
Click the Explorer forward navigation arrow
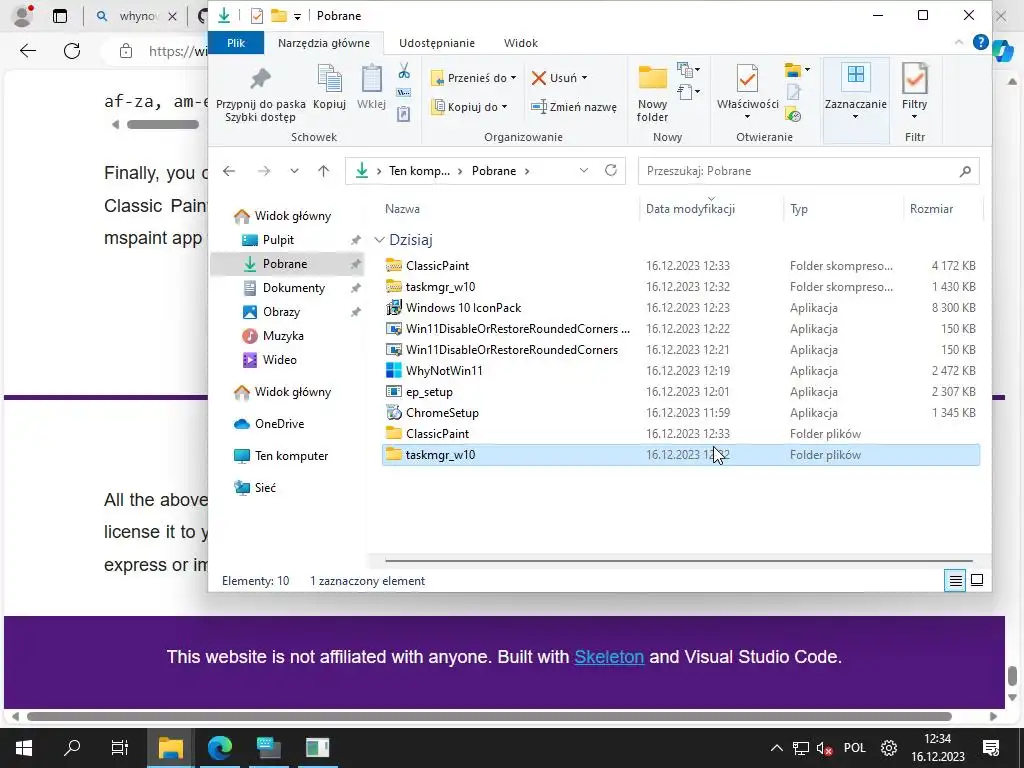264,171
